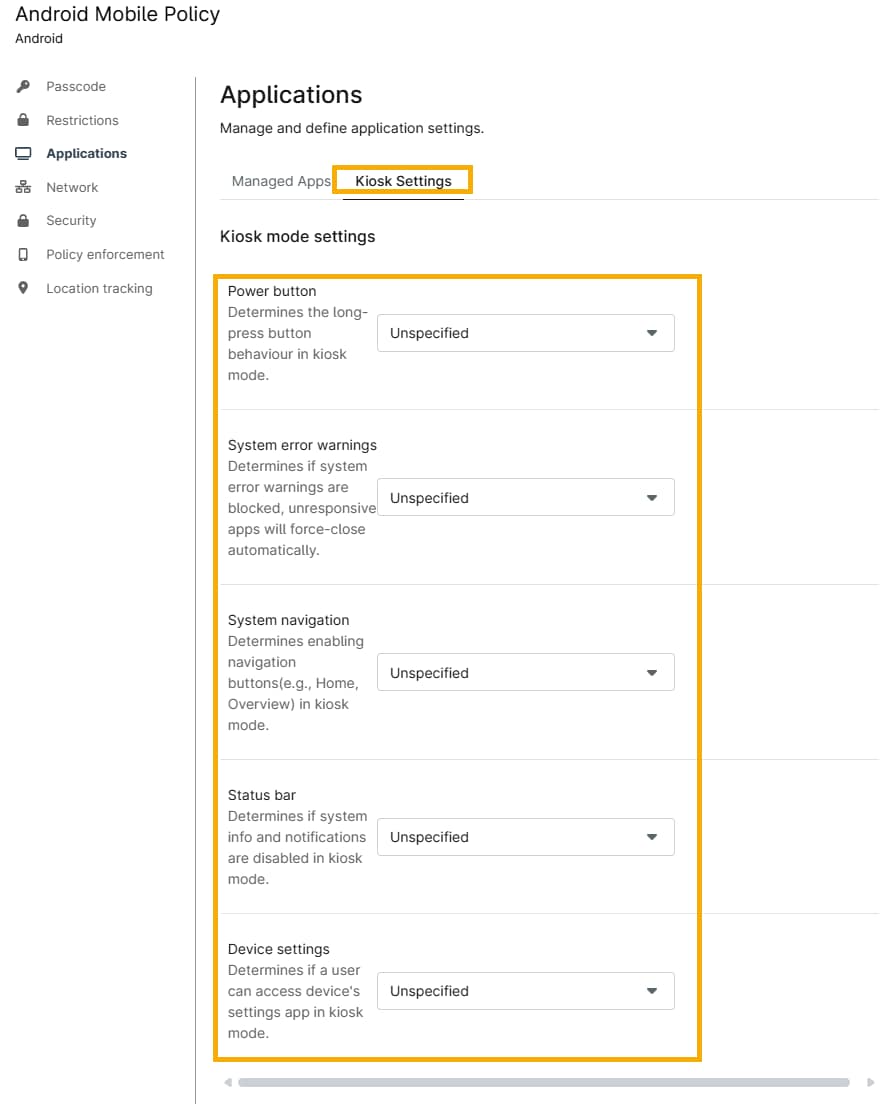Click the Security lock icon
The height and width of the screenshot is (1104, 896).
(x=23, y=221)
